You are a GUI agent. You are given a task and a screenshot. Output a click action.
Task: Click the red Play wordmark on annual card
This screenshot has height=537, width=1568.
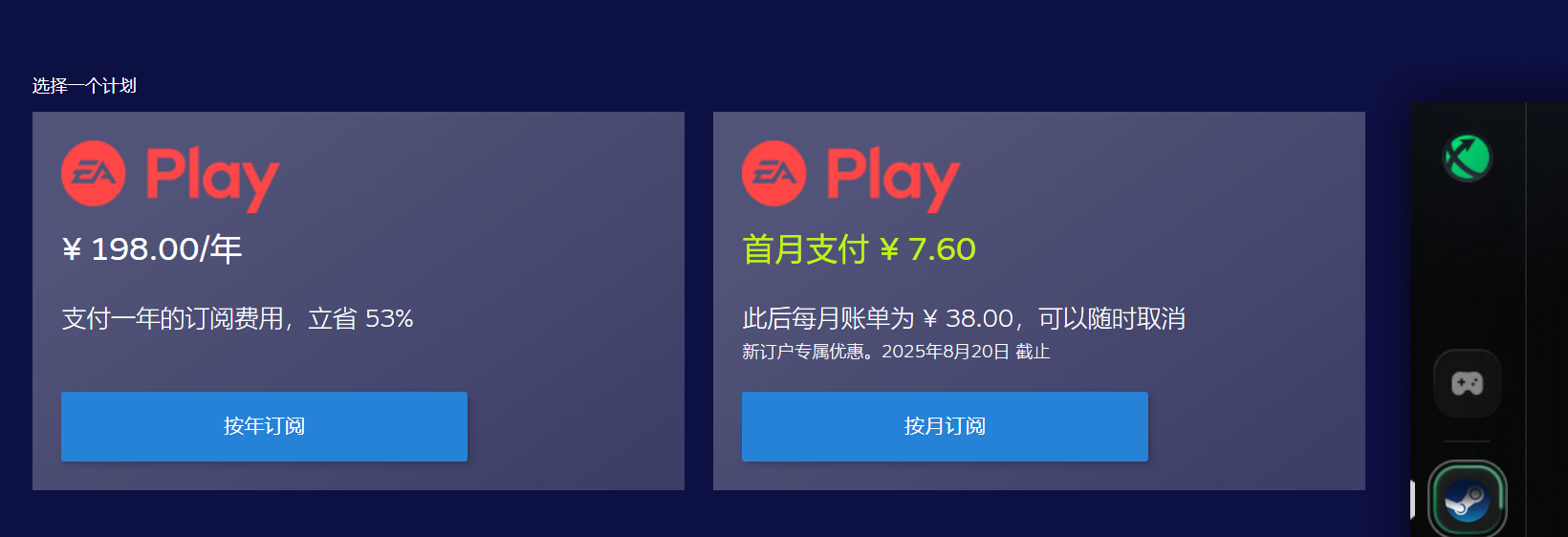pyautogui.click(x=212, y=180)
